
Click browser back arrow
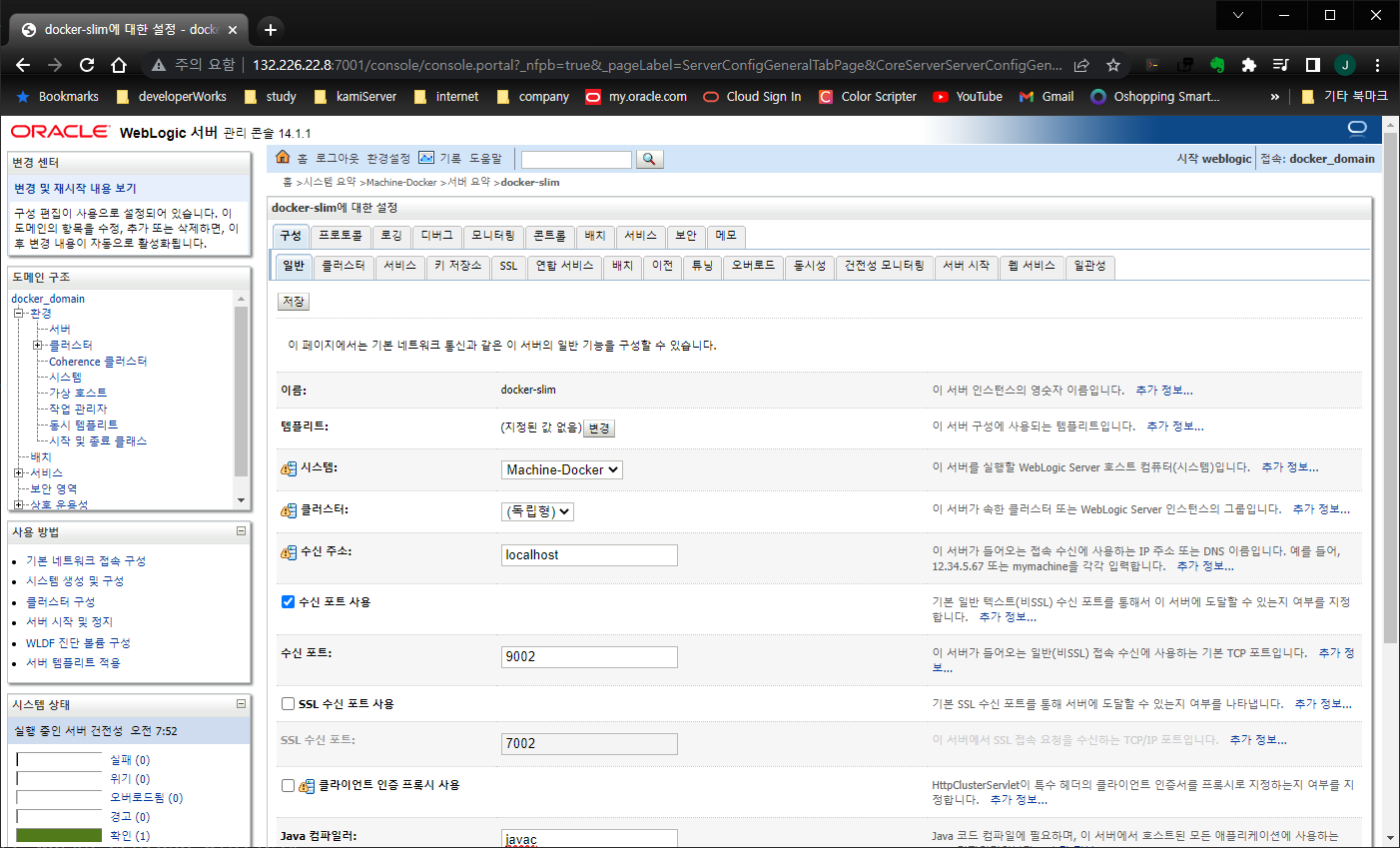23,65
